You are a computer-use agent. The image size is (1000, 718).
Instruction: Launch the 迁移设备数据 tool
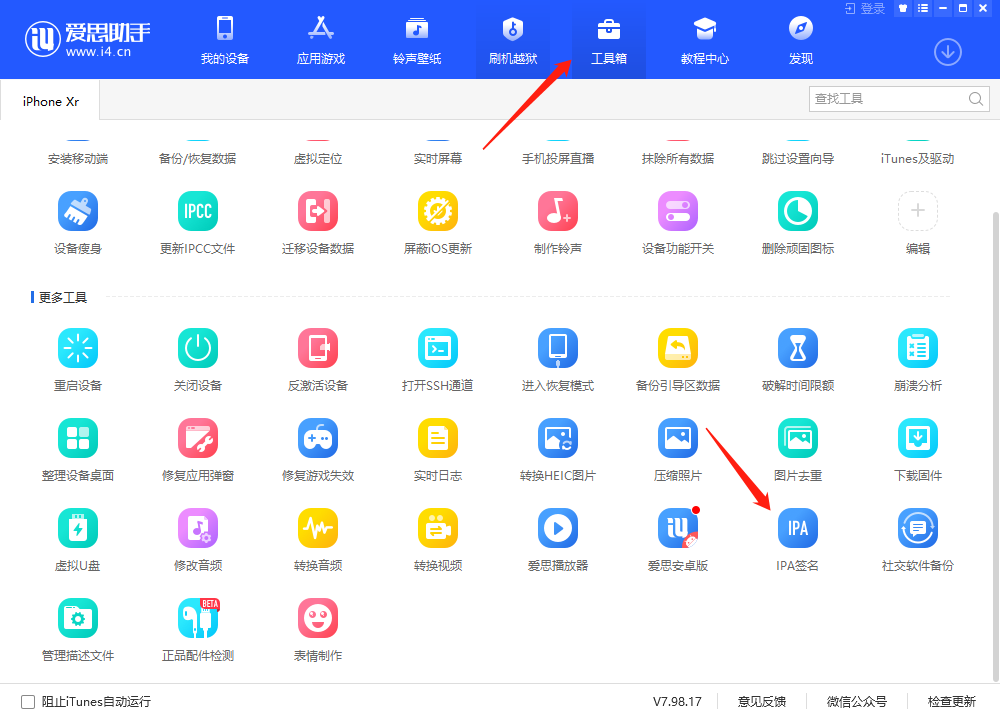coord(318,211)
